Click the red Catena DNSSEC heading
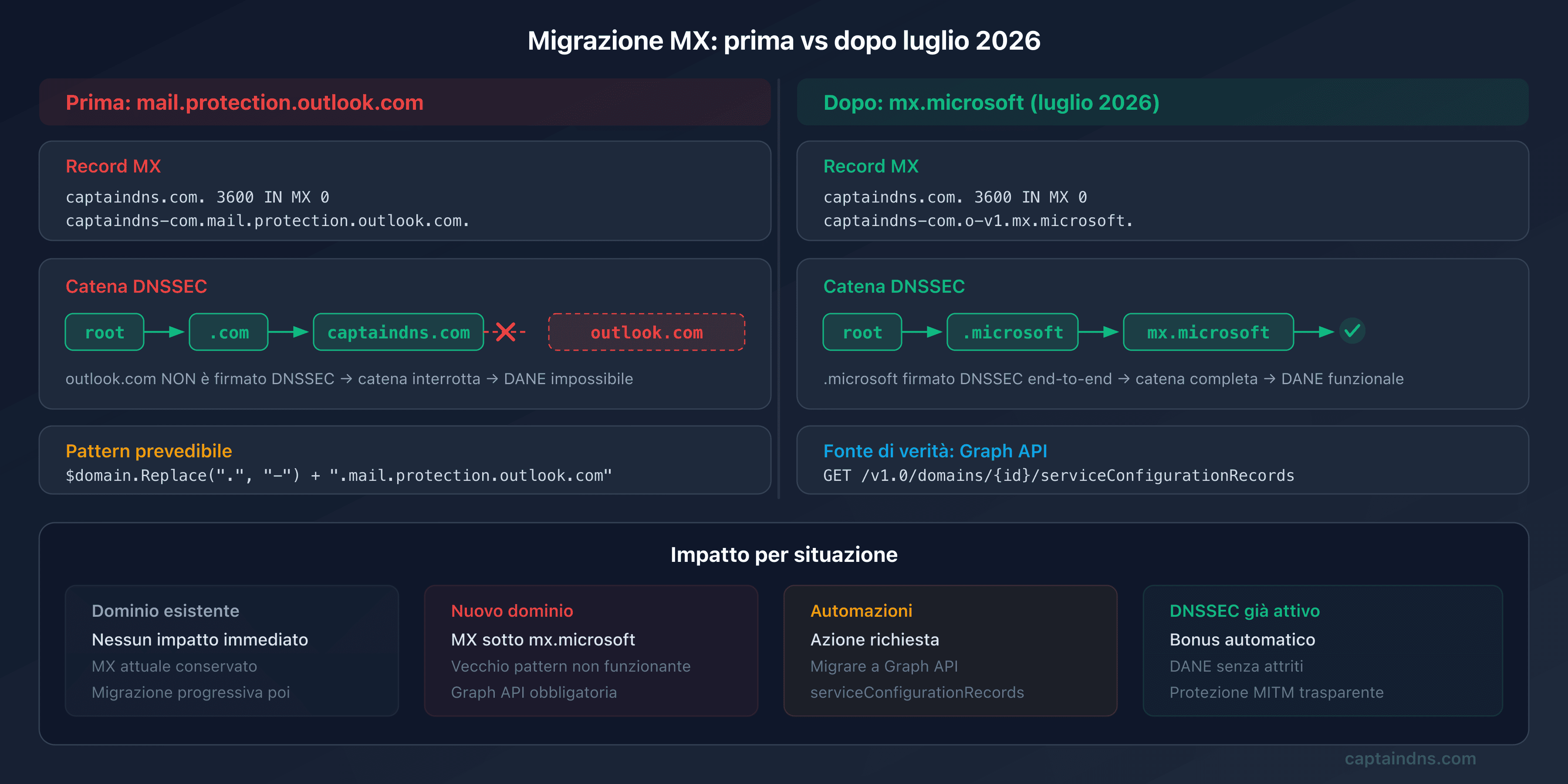The height and width of the screenshot is (784, 1568). [x=136, y=286]
